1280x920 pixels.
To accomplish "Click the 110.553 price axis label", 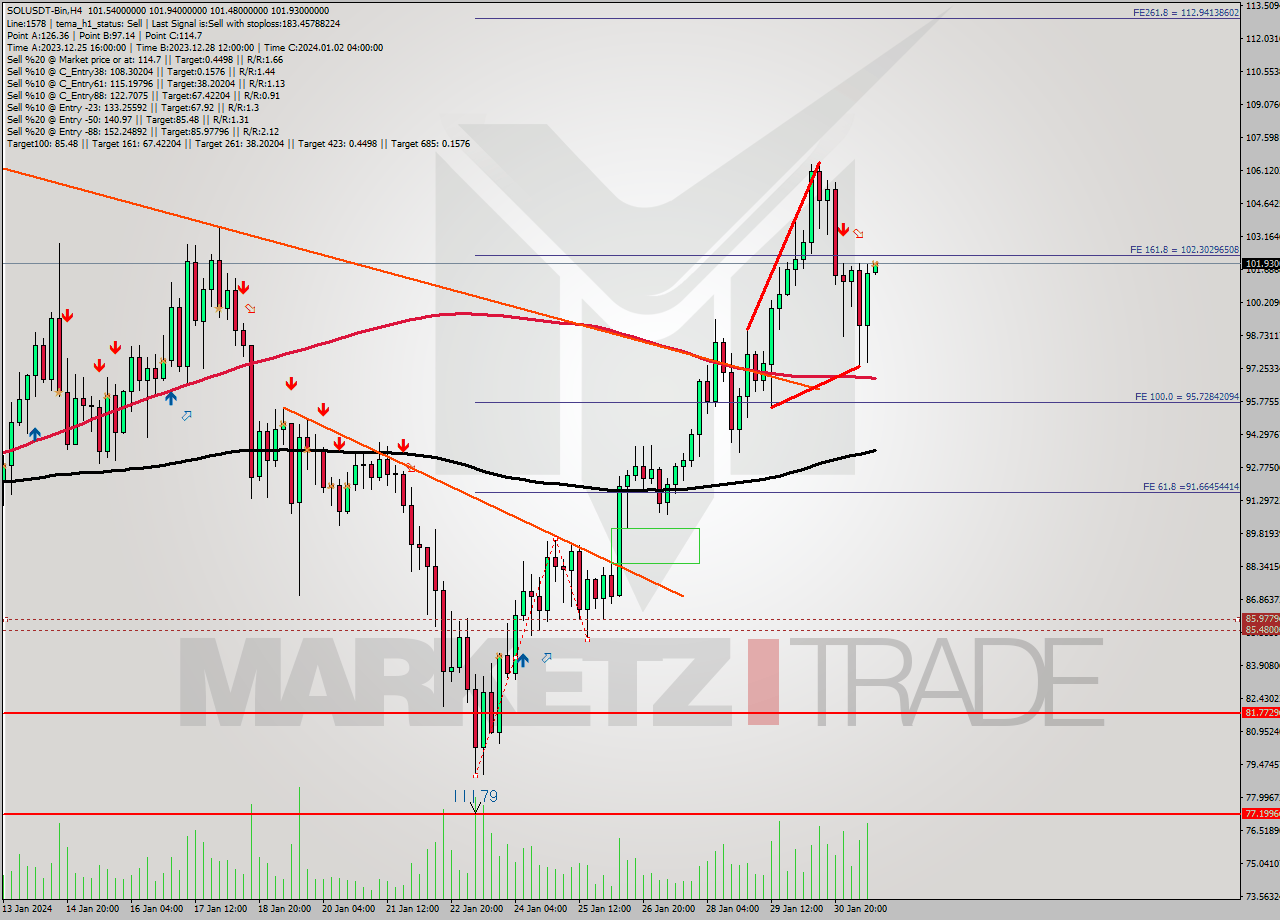I will (x=1261, y=71).
